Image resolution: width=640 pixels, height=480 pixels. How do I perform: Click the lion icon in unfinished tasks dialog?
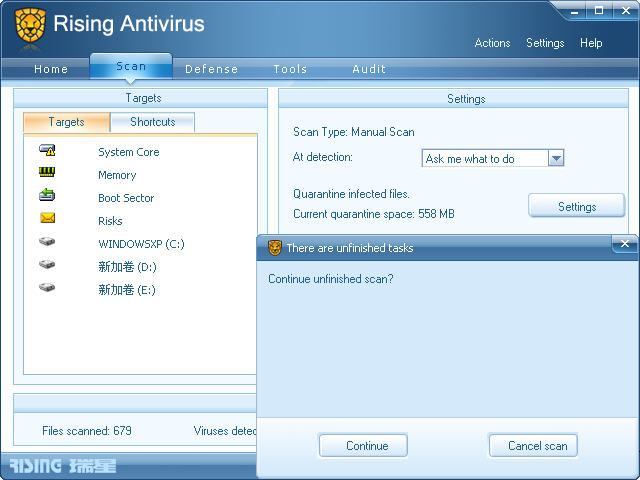pyautogui.click(x=275, y=248)
